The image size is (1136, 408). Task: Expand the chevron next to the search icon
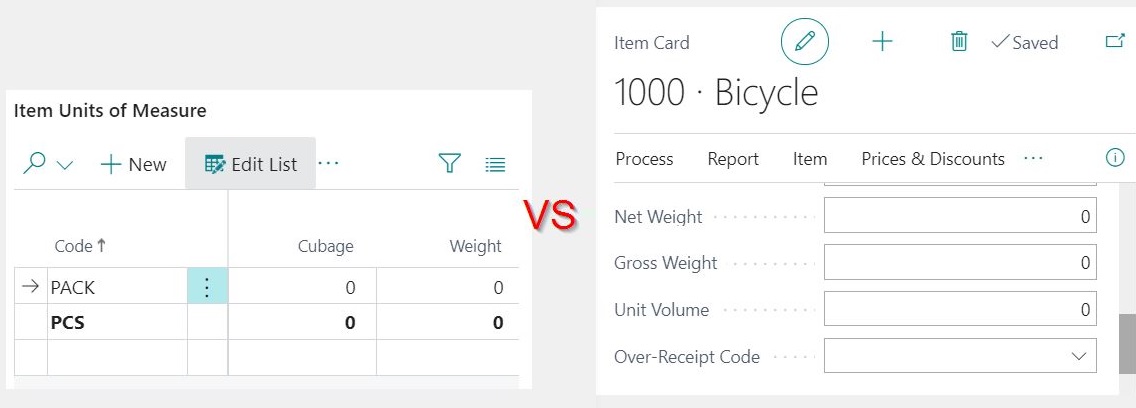(65, 165)
